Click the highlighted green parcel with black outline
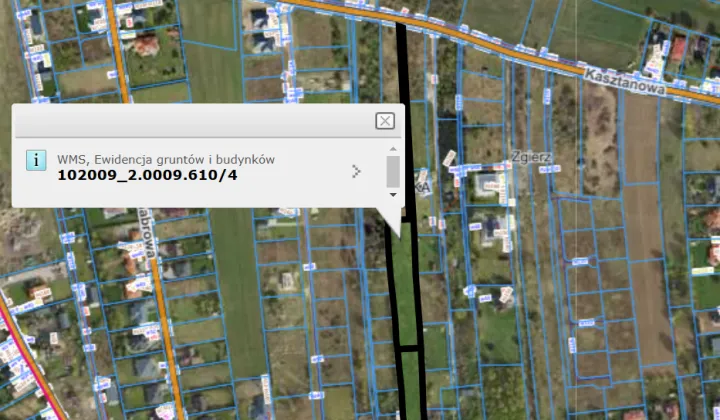Screen dimensions: 720x420 click(405, 284)
